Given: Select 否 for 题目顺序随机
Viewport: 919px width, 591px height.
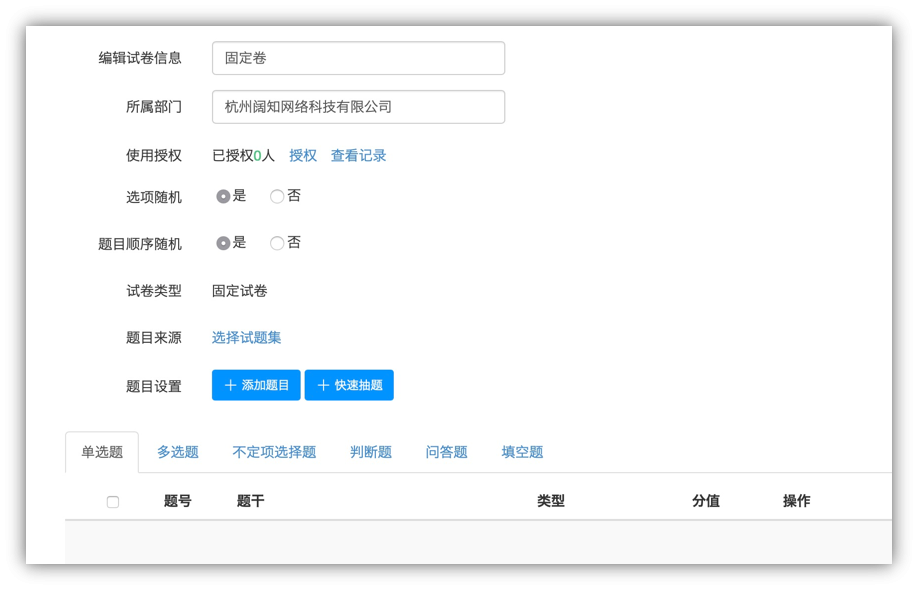Looking at the screenshot, I should (277, 243).
